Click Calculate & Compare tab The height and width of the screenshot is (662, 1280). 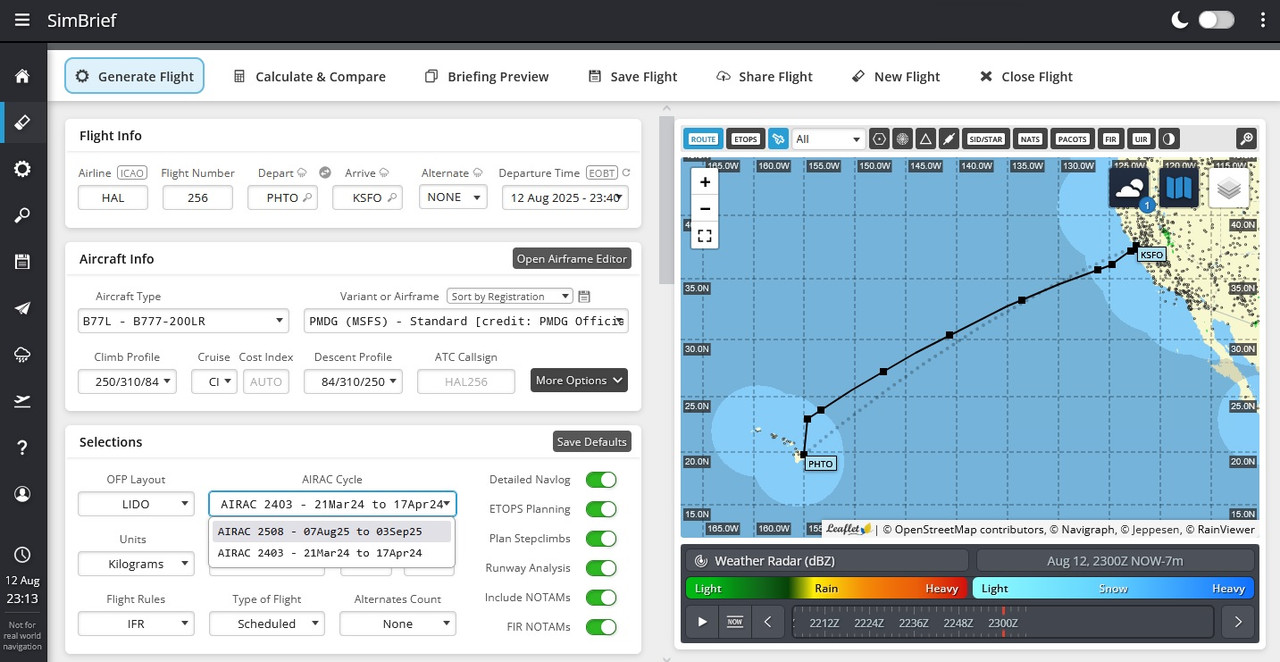coord(309,77)
